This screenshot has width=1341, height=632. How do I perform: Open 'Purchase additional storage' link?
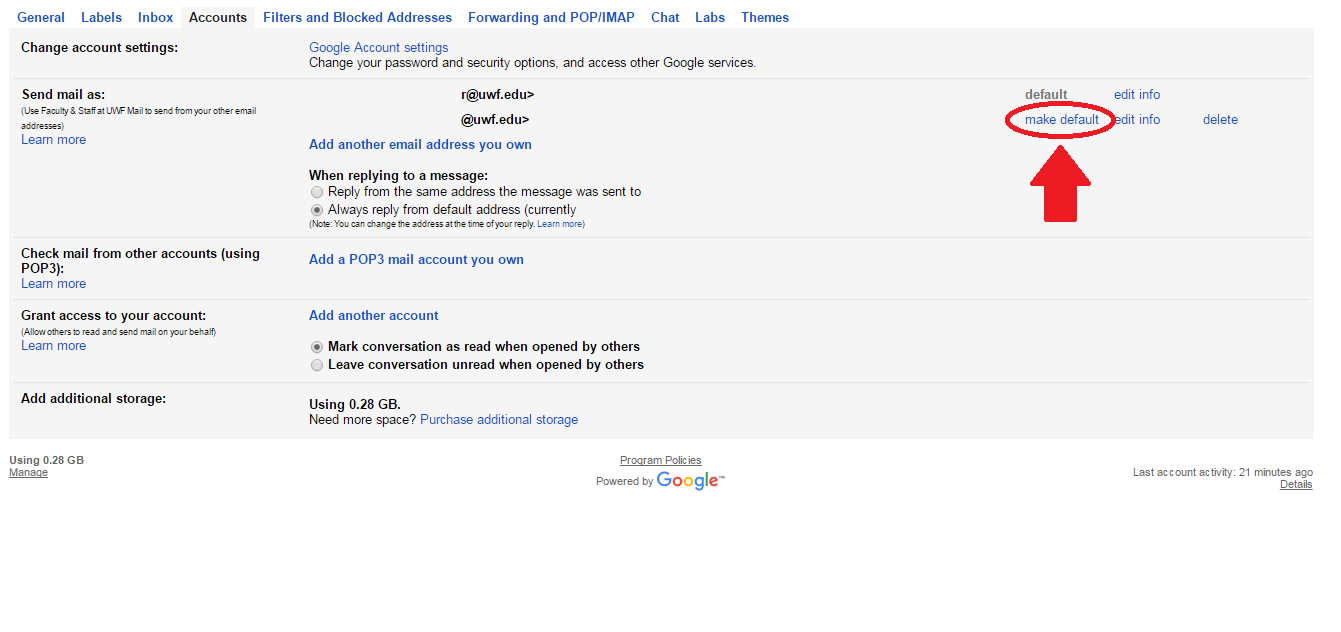coord(499,420)
